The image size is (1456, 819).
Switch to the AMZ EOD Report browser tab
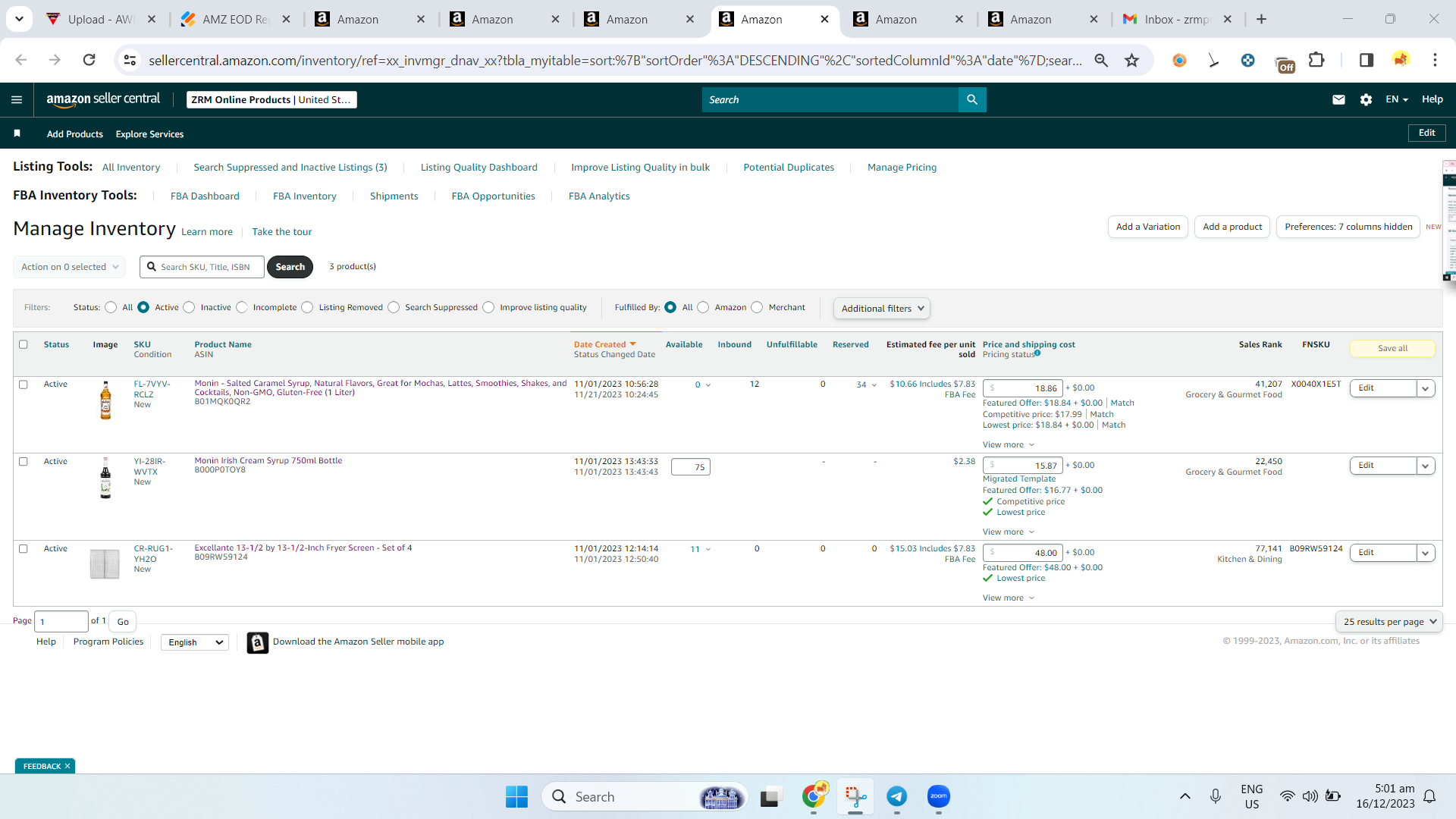[237, 19]
